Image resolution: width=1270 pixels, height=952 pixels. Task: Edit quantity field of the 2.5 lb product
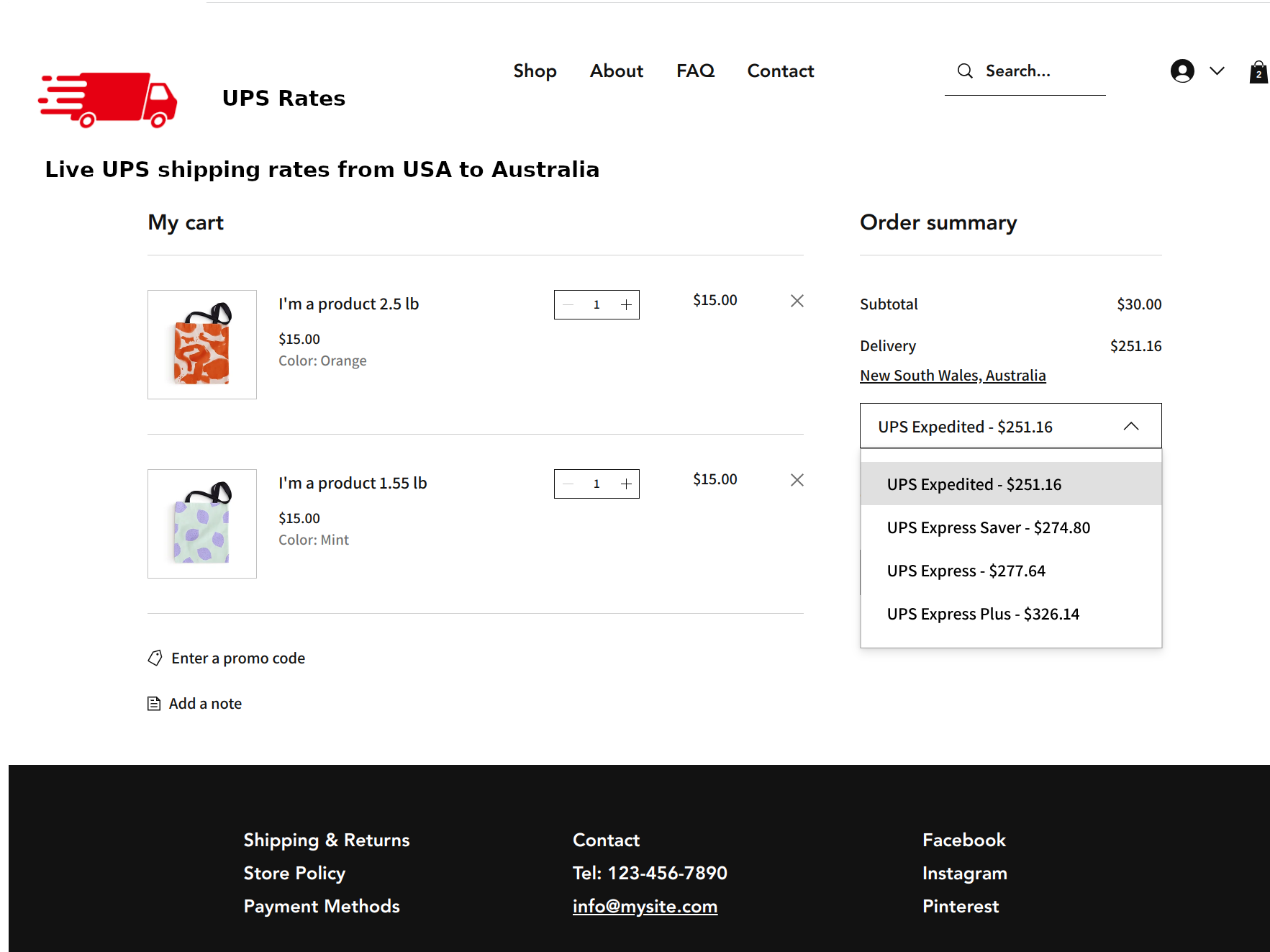click(597, 304)
